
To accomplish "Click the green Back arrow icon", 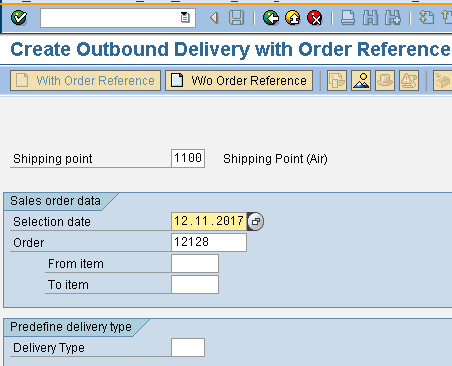I will [x=271, y=18].
